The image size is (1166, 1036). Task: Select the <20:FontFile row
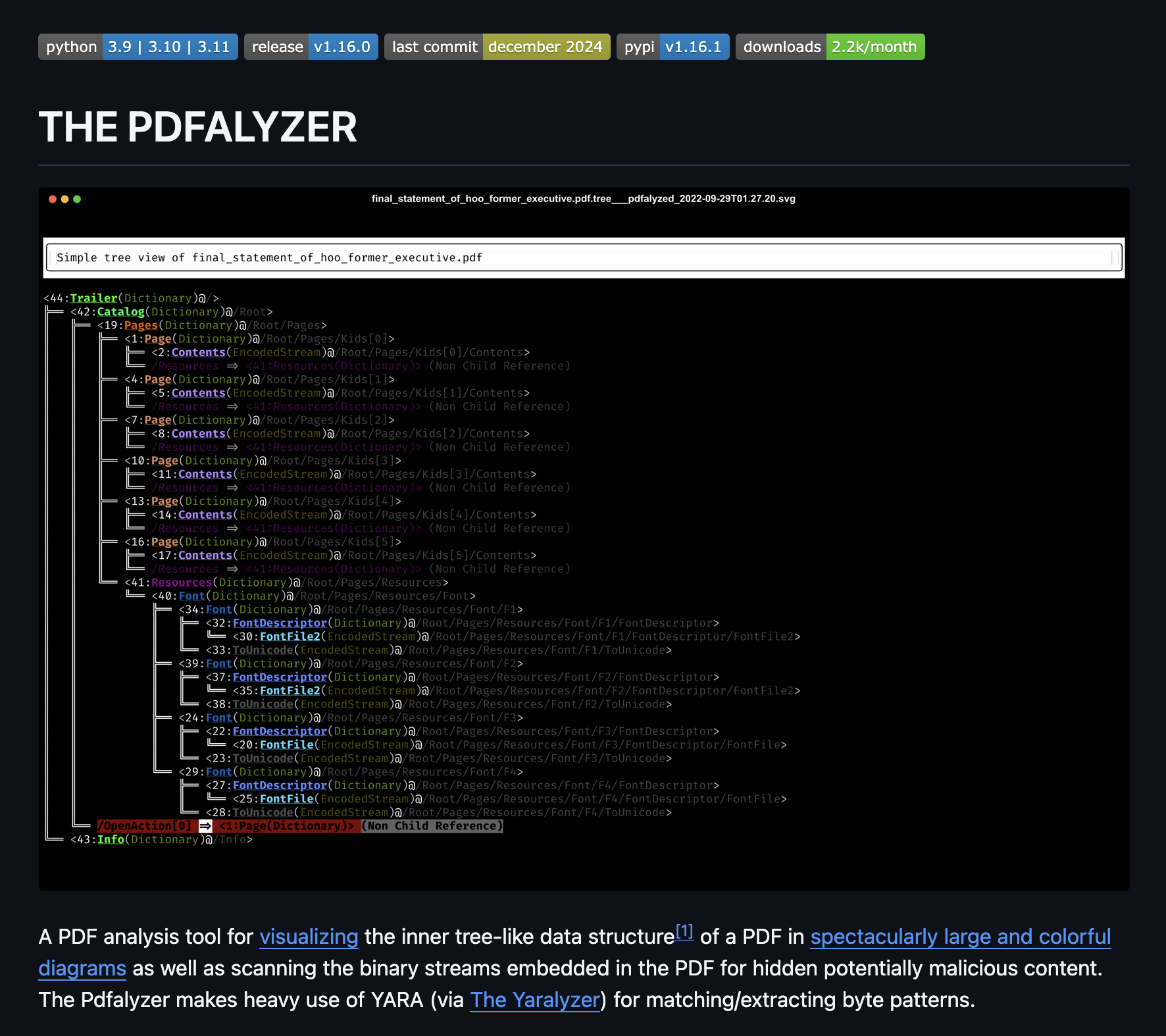coord(510,744)
